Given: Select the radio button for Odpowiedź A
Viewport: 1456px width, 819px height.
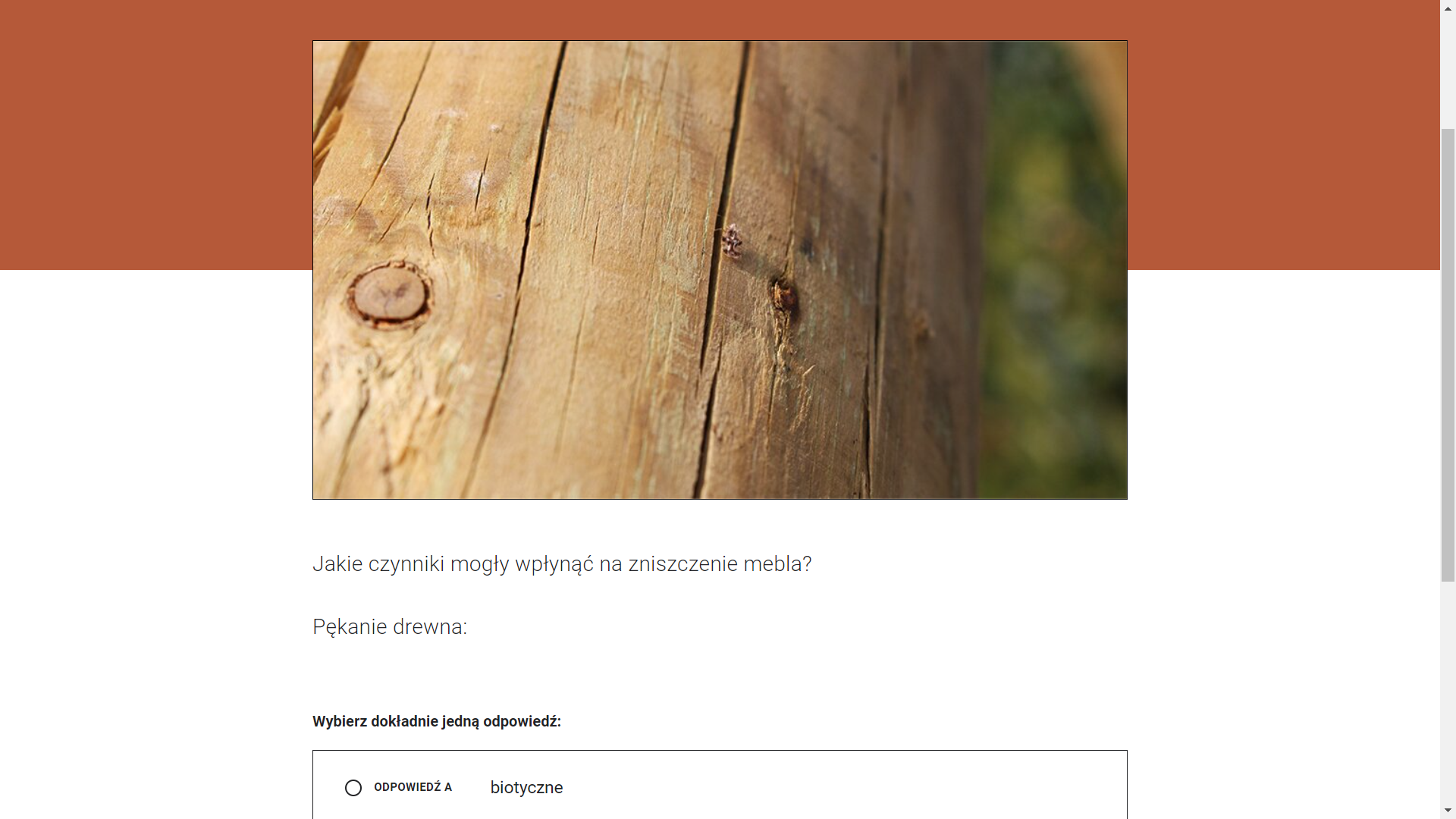Looking at the screenshot, I should tap(353, 788).
